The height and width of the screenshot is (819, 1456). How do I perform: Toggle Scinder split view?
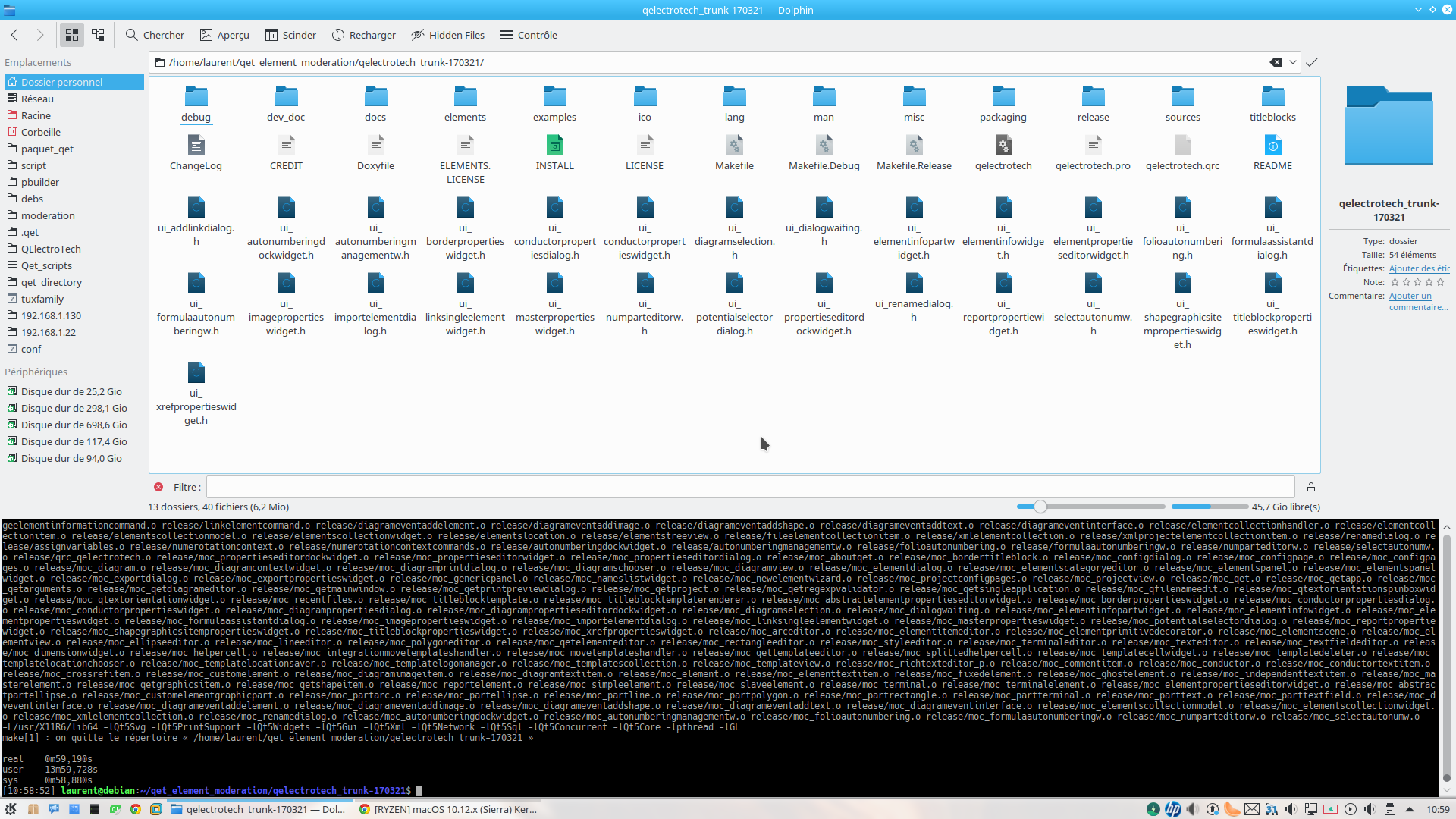pos(290,35)
